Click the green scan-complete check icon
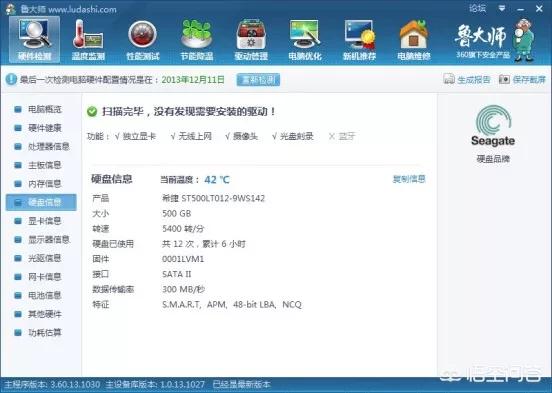552x393 pixels. [92, 112]
